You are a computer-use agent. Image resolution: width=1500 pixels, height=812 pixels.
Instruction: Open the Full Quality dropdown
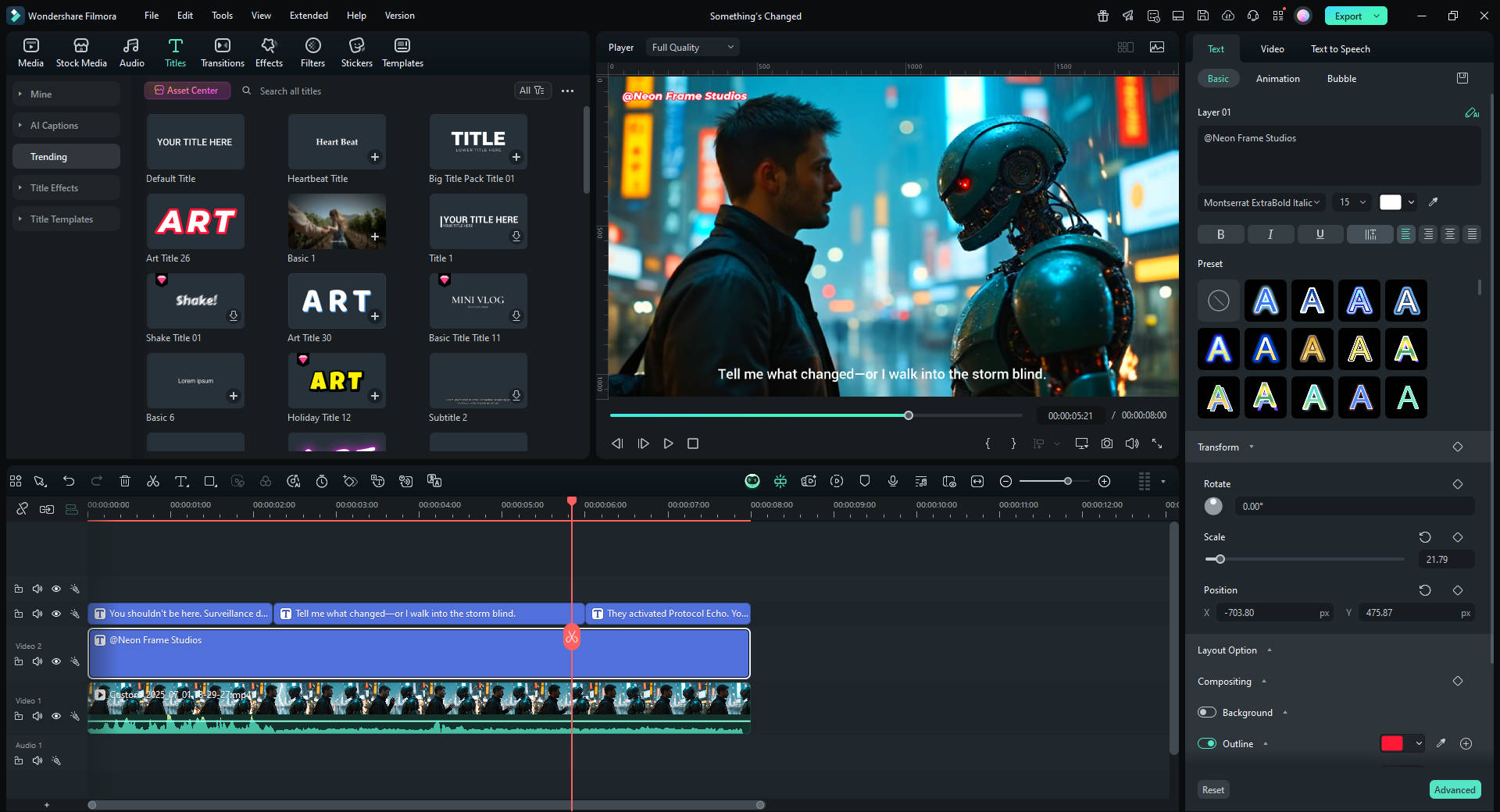tap(692, 48)
